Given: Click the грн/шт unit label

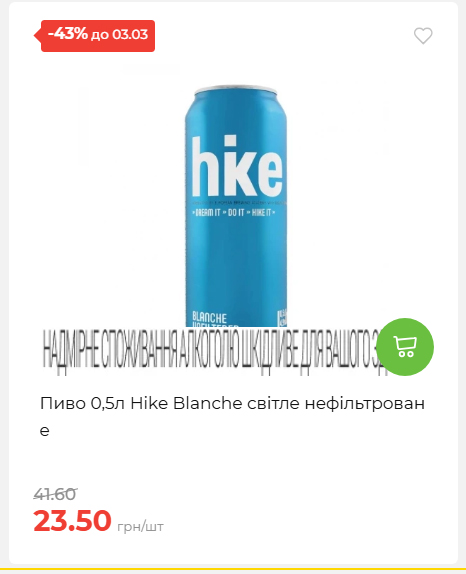Looking at the screenshot, I should click(140, 527).
